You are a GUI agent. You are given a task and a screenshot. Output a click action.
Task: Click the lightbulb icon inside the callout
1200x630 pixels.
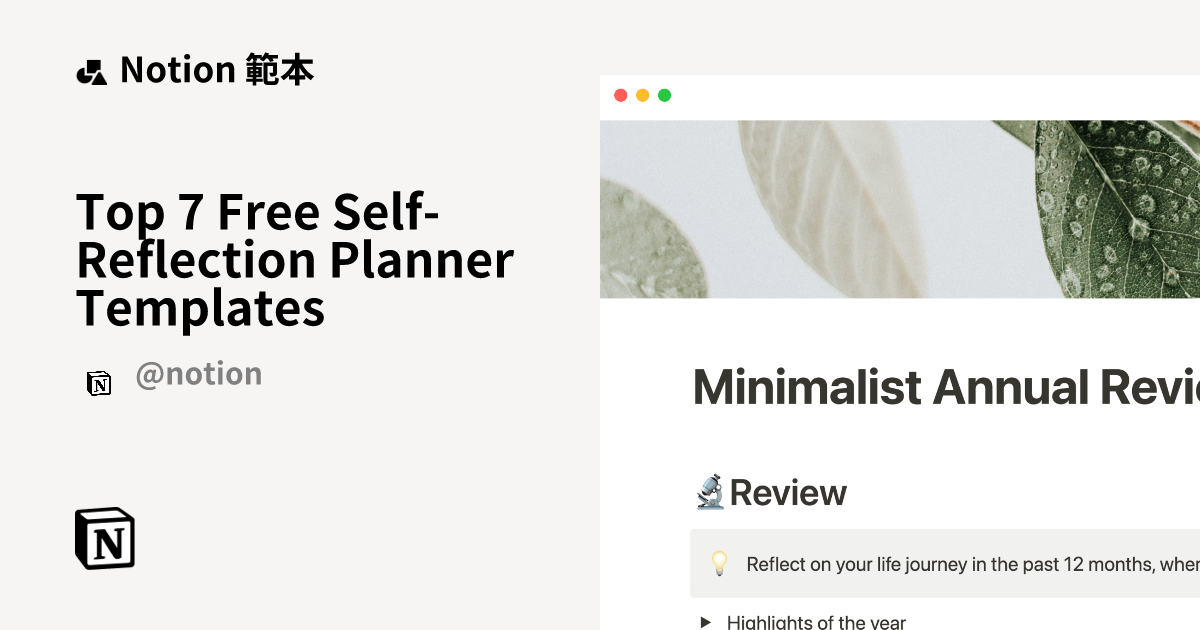[719, 564]
